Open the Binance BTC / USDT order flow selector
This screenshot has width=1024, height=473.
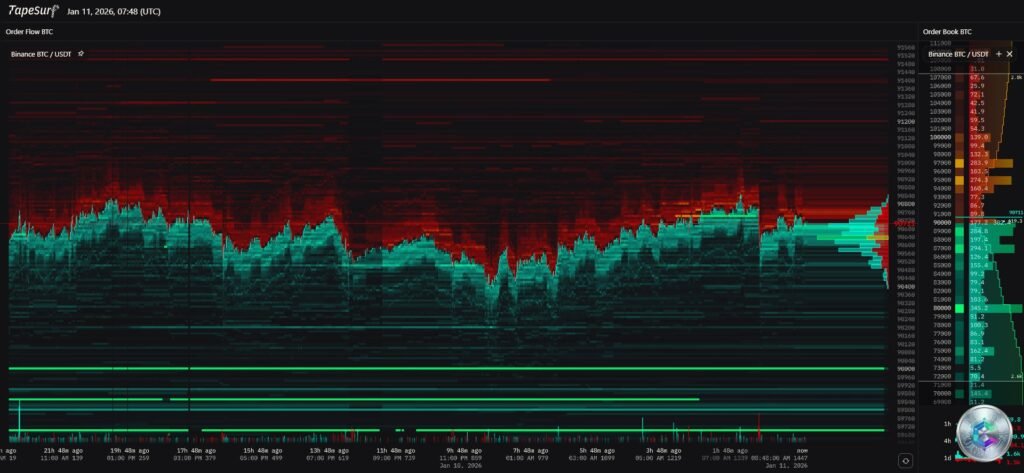tap(42, 53)
